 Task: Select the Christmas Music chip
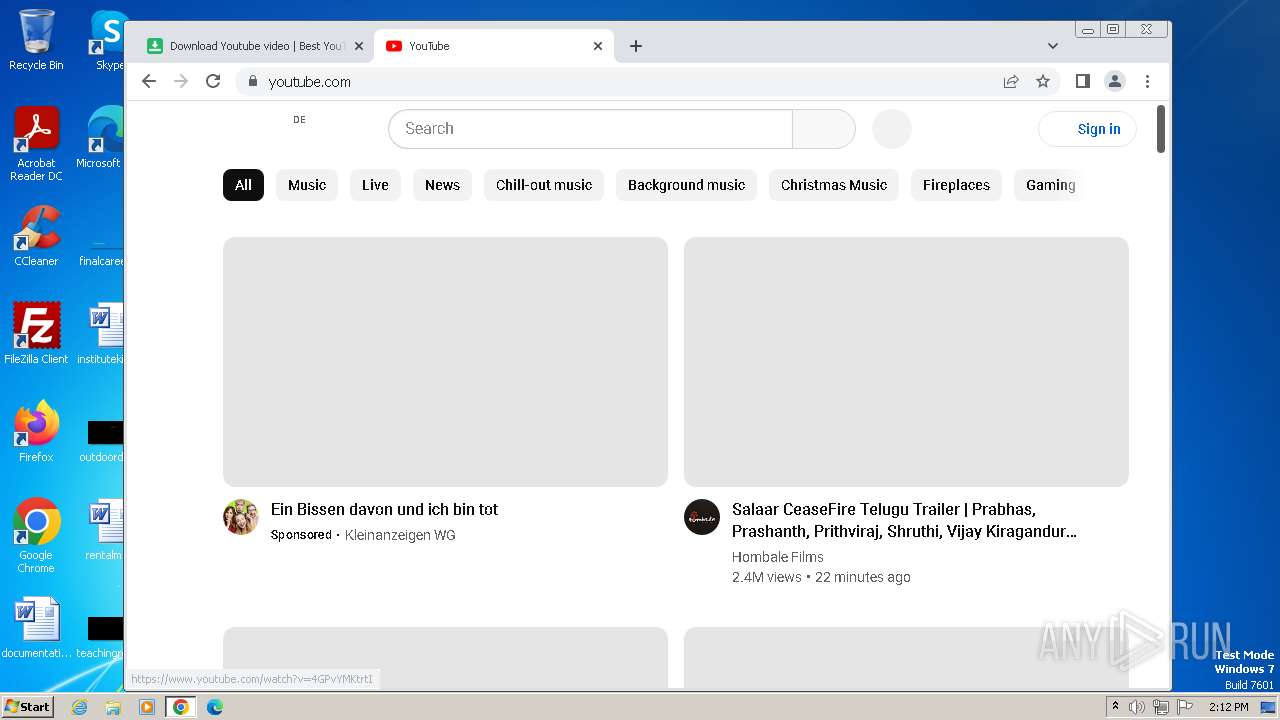click(x=834, y=185)
